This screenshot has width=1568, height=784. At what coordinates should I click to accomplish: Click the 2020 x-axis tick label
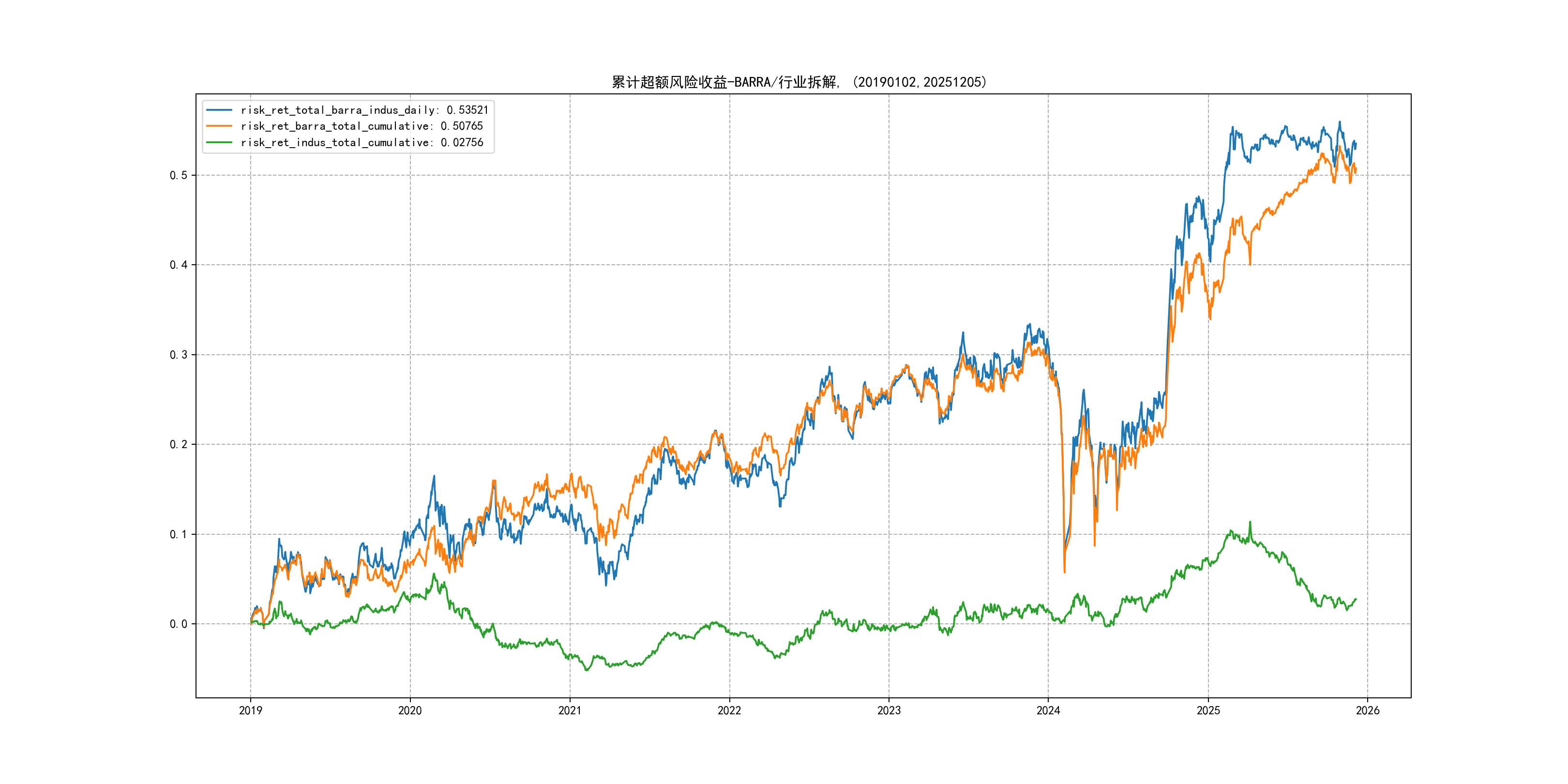coord(409,710)
